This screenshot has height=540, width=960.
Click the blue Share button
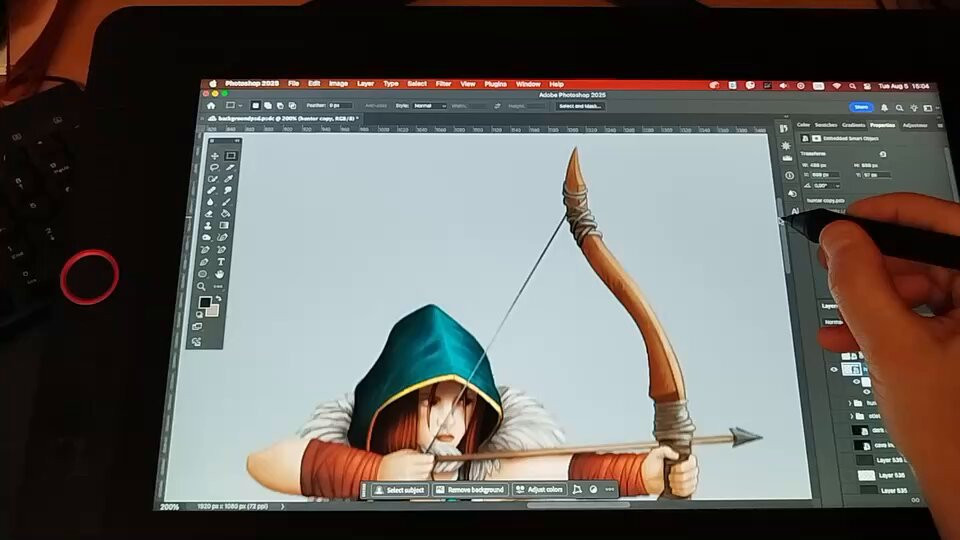[861, 107]
